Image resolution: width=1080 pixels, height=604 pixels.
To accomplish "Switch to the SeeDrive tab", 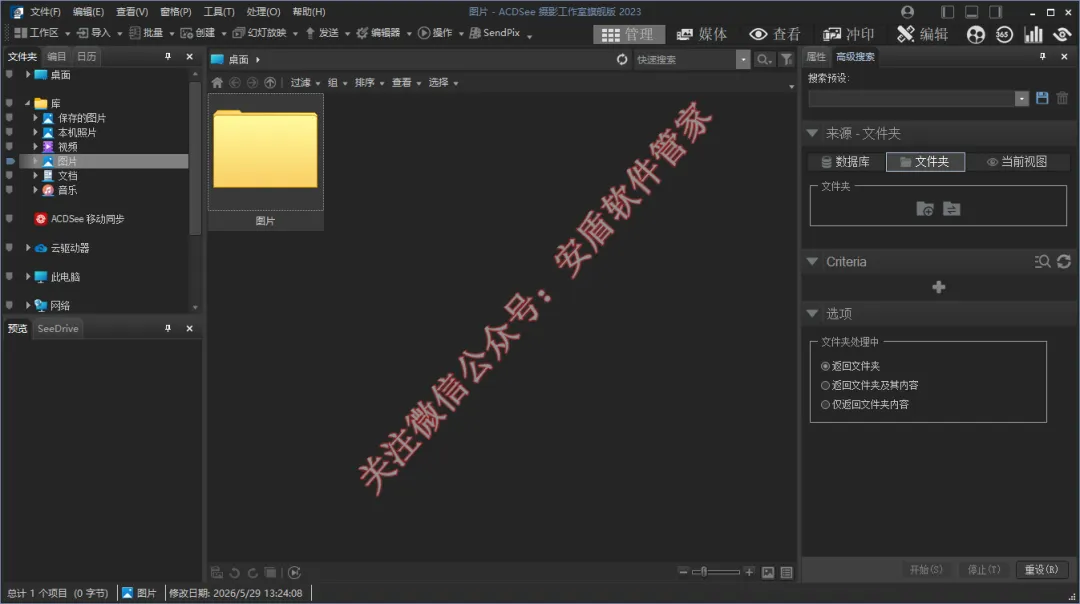I will [x=58, y=329].
